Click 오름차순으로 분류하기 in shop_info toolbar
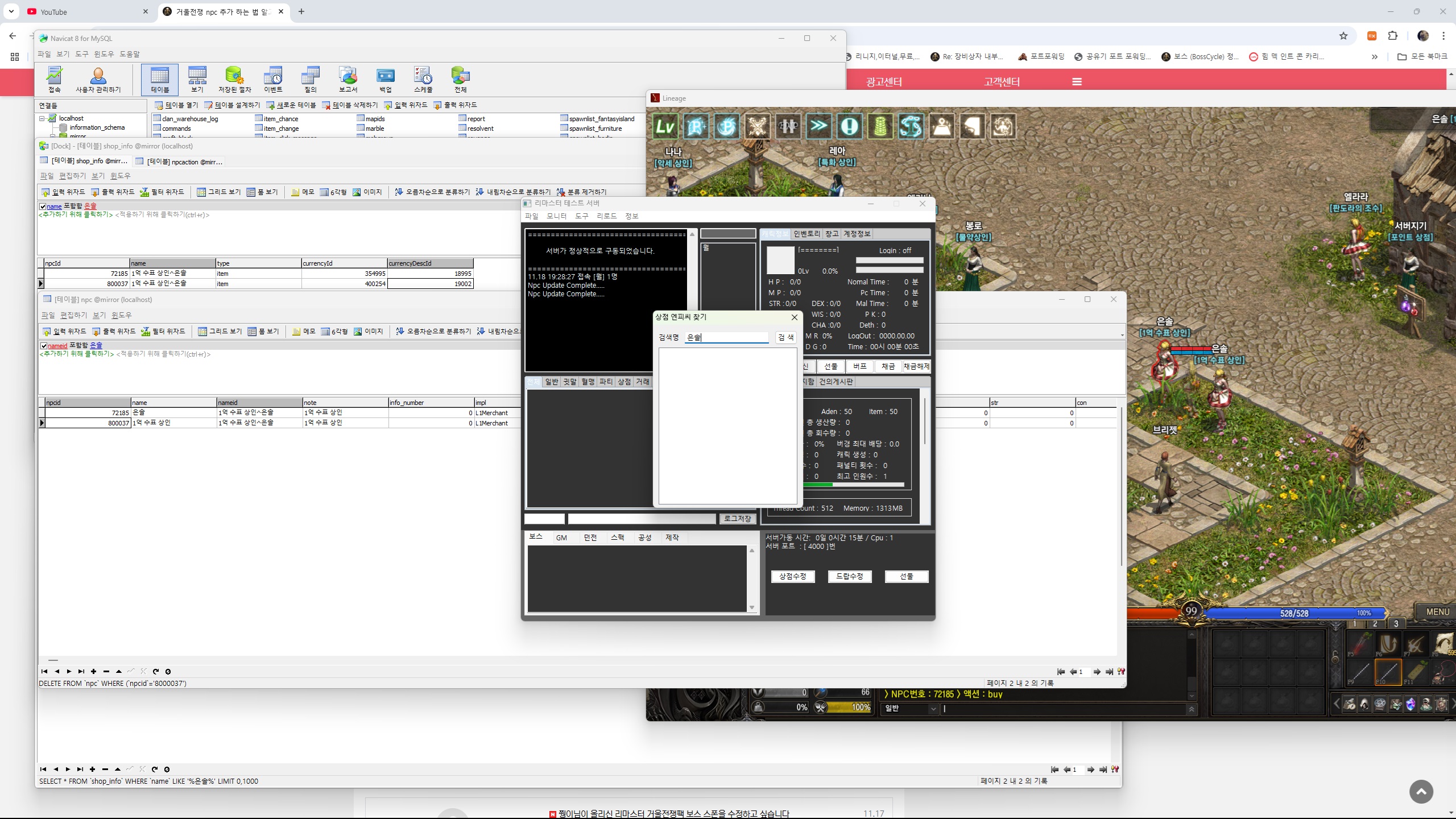Viewport: 1456px width, 819px height. click(x=432, y=192)
